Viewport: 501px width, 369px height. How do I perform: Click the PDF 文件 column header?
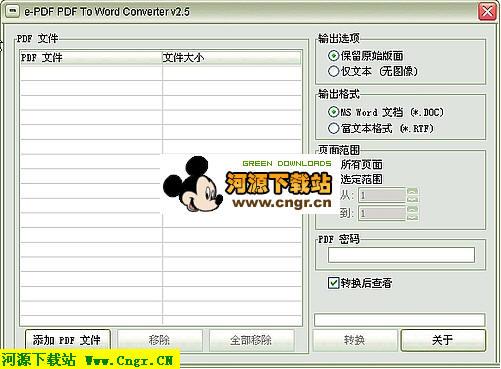[x=91, y=58]
